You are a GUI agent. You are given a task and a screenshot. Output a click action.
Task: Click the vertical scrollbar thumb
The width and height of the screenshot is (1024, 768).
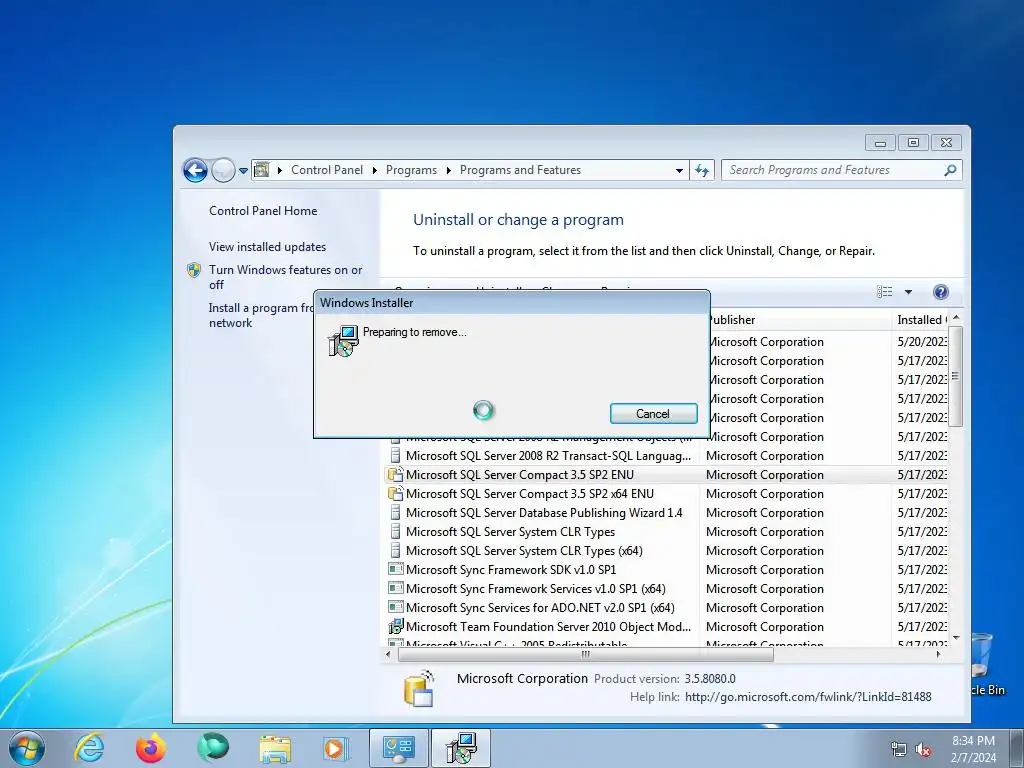955,377
